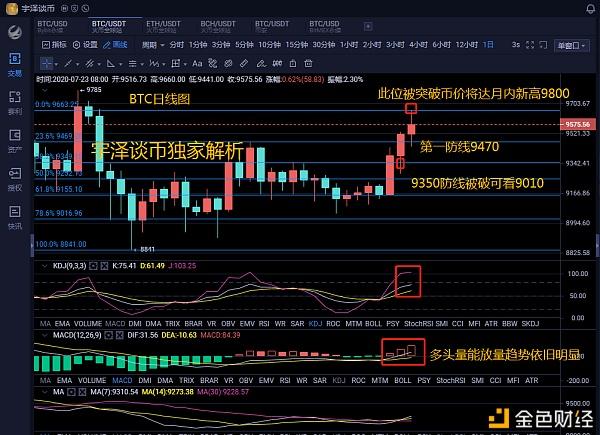The image size is (600, 435).
Task: Select the 分时 time-sharing view
Action: coord(177,45)
